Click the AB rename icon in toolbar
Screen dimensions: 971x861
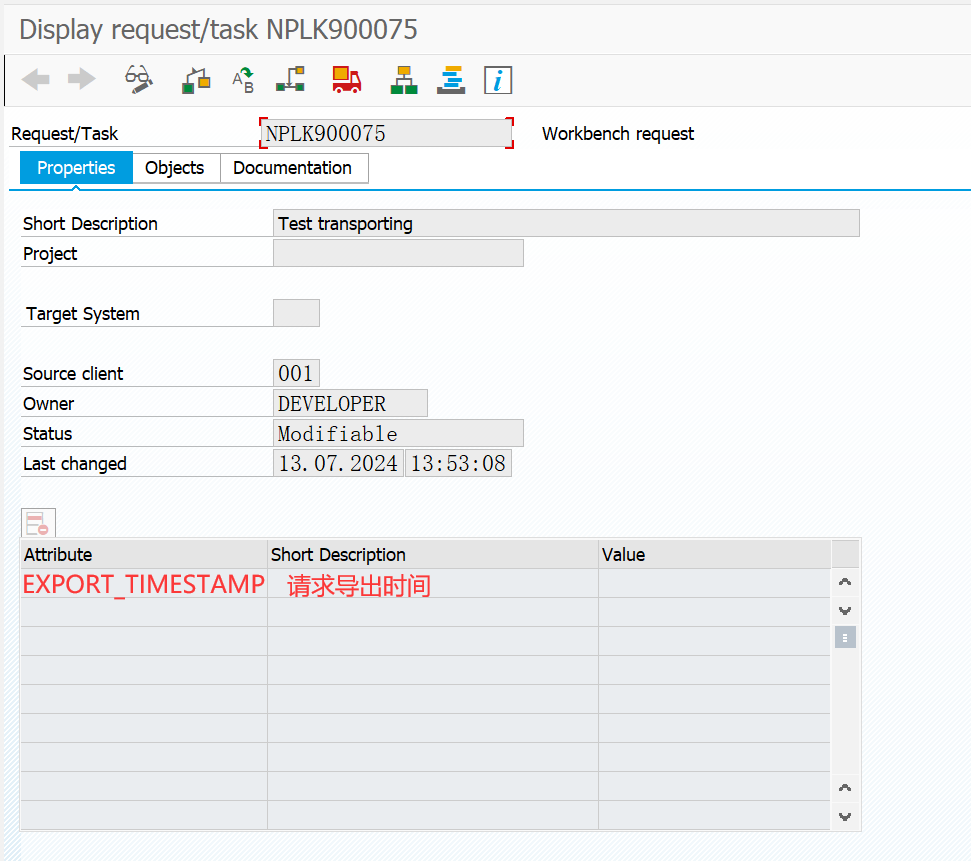click(x=243, y=80)
